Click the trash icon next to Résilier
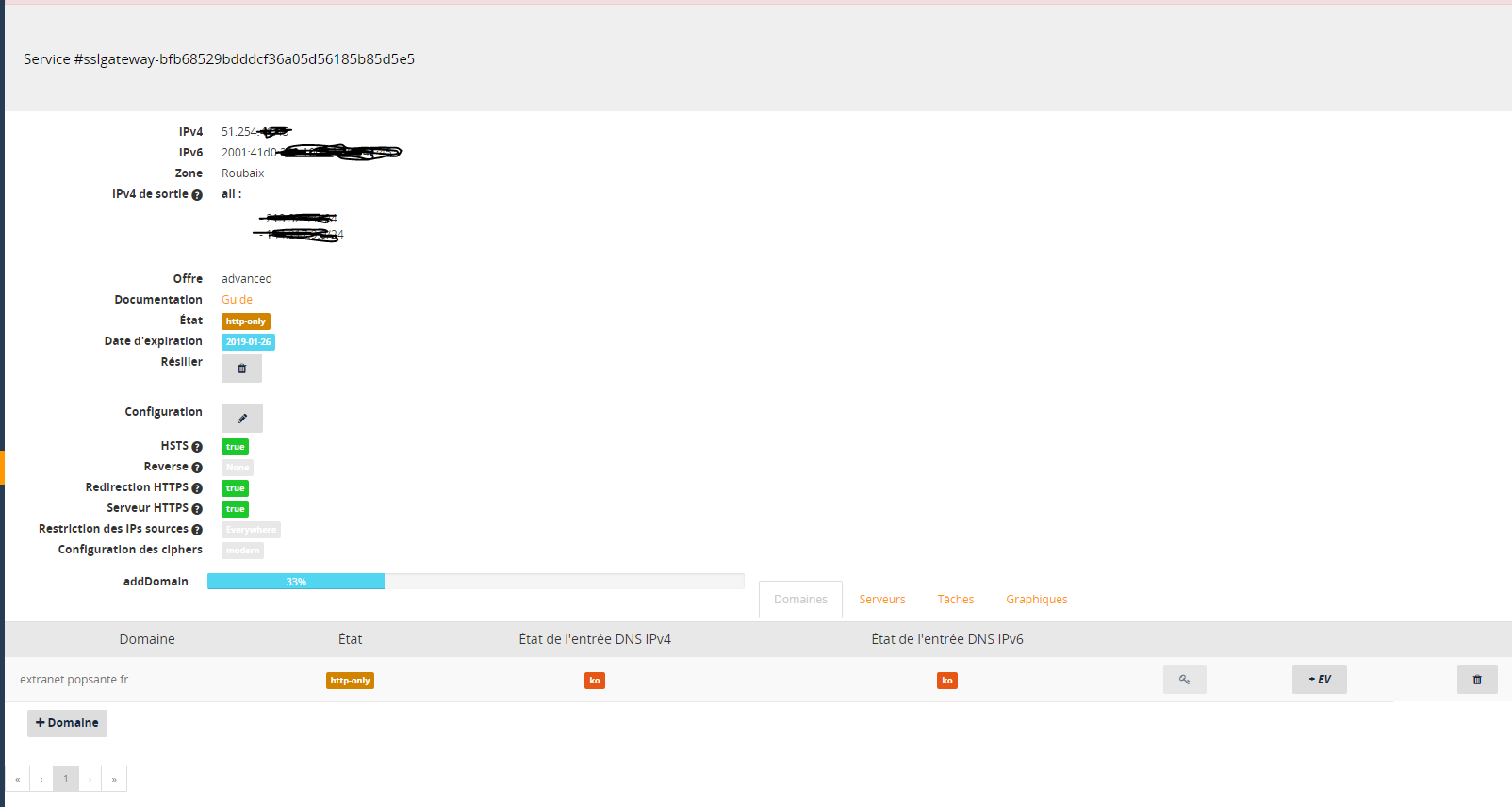 241,369
